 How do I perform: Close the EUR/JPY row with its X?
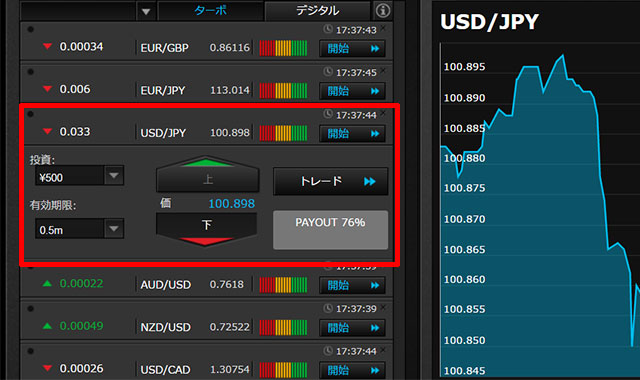(x=383, y=71)
